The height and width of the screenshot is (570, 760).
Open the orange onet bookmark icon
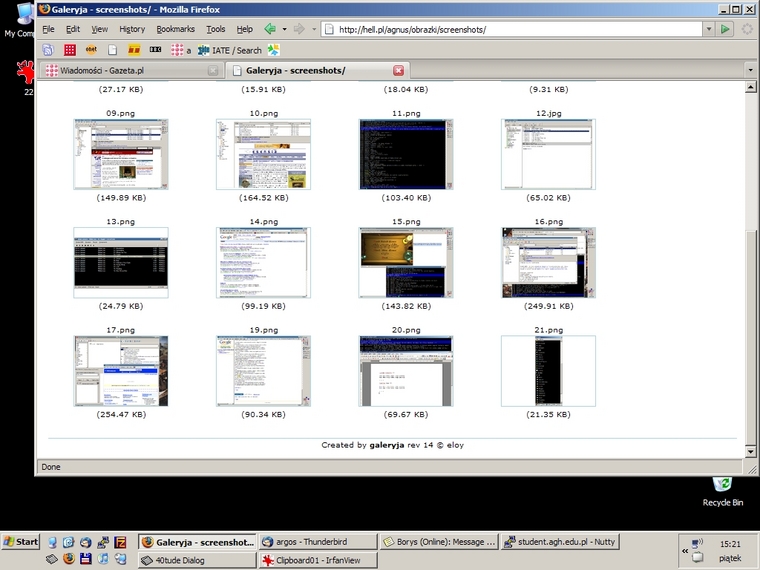pyautogui.click(x=91, y=49)
